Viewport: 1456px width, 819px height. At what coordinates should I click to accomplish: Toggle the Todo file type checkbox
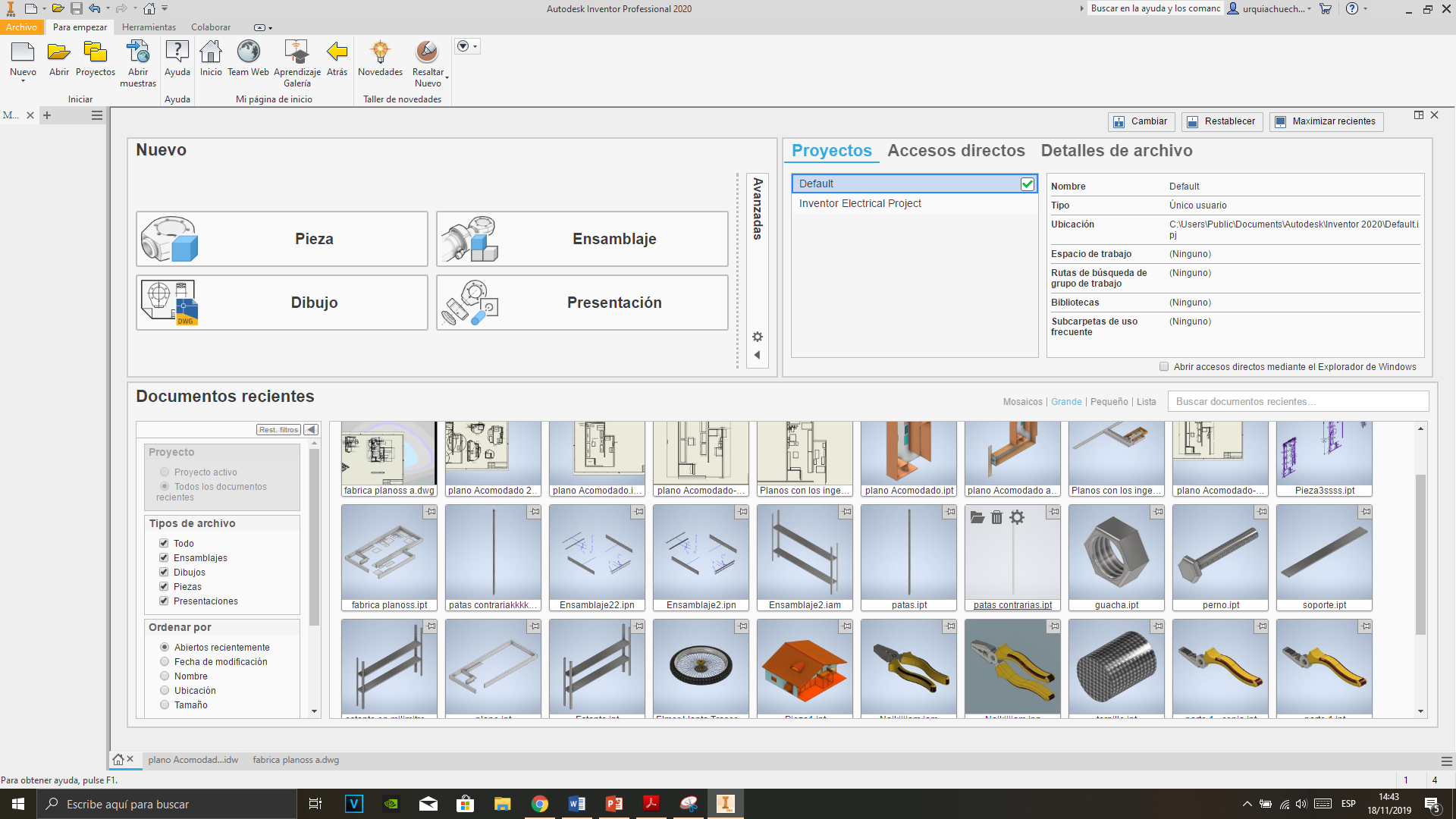pos(164,543)
